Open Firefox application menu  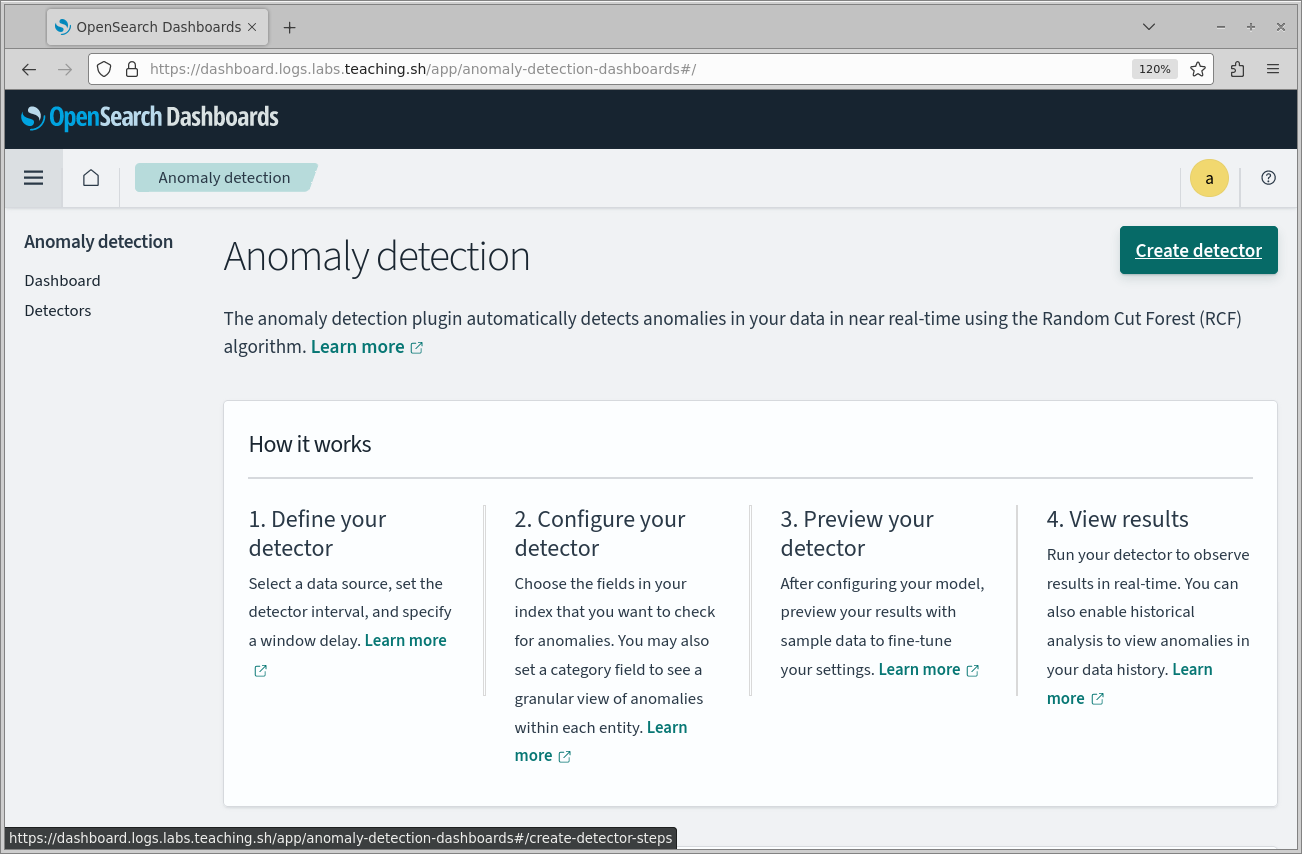[1273, 69]
